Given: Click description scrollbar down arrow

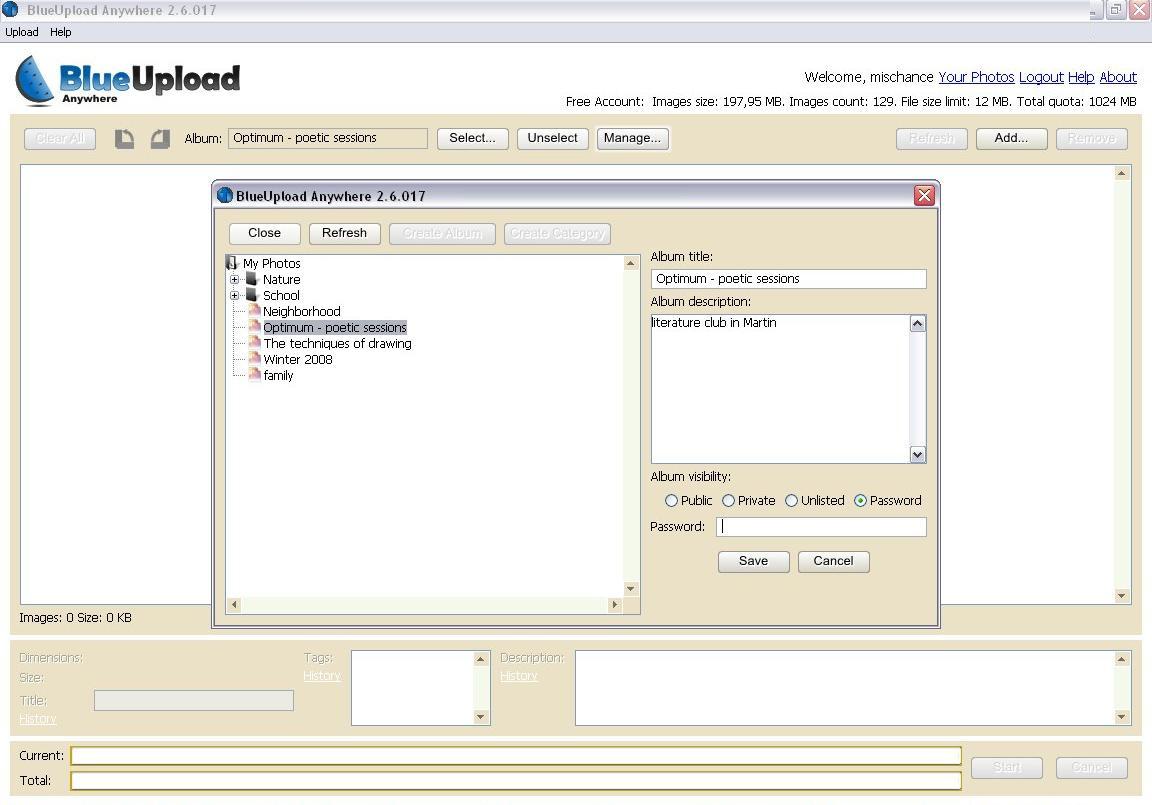Looking at the screenshot, I should (918, 455).
